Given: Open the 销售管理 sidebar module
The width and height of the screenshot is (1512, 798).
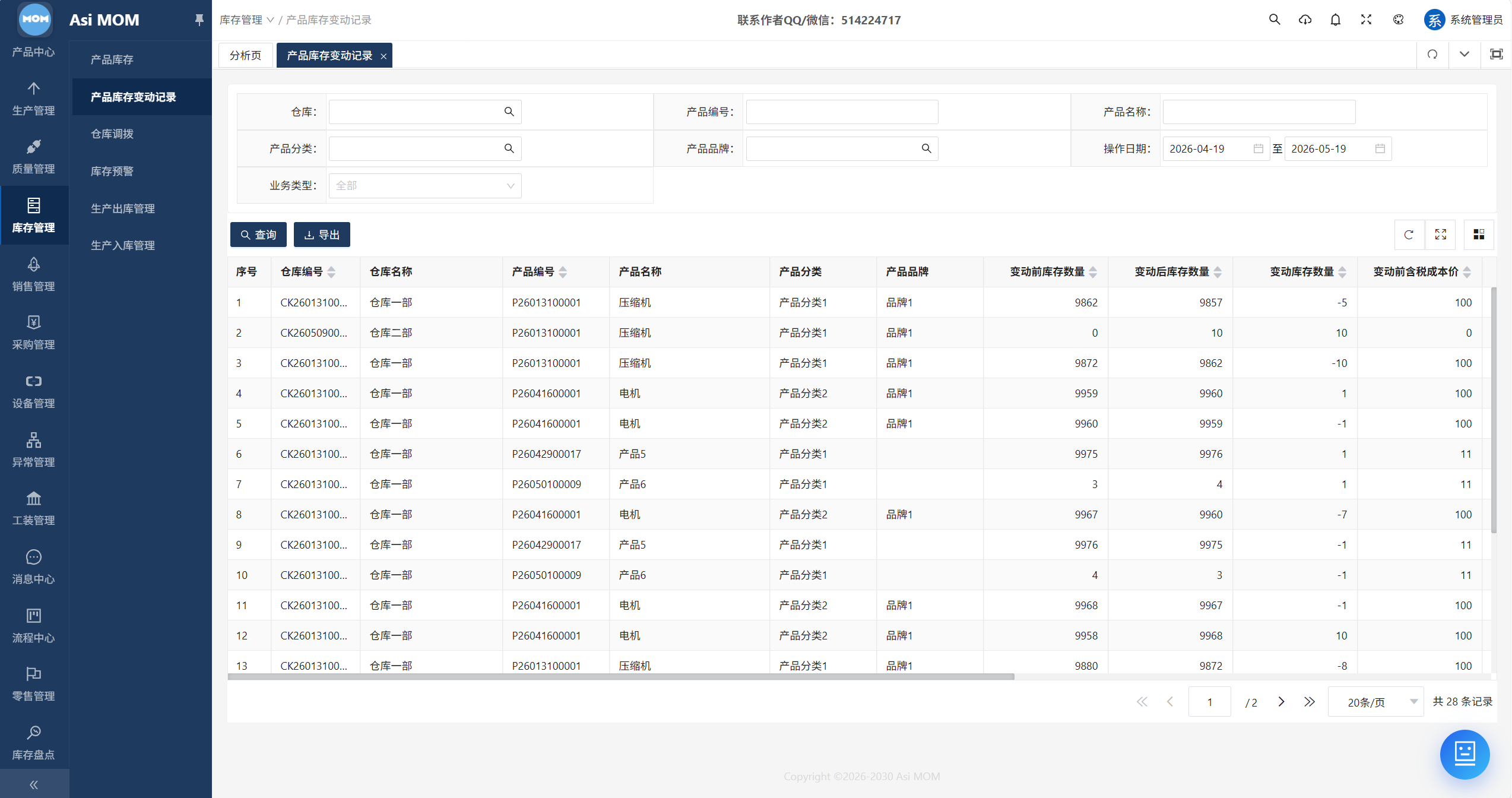Looking at the screenshot, I should [34, 274].
